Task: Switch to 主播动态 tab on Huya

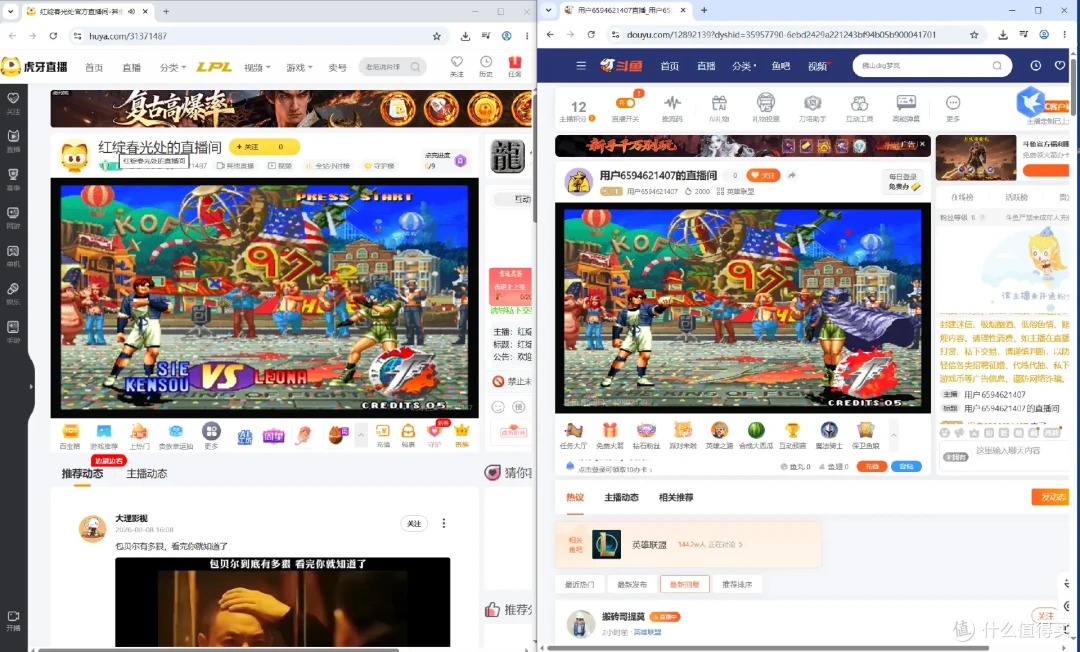Action: click(147, 473)
